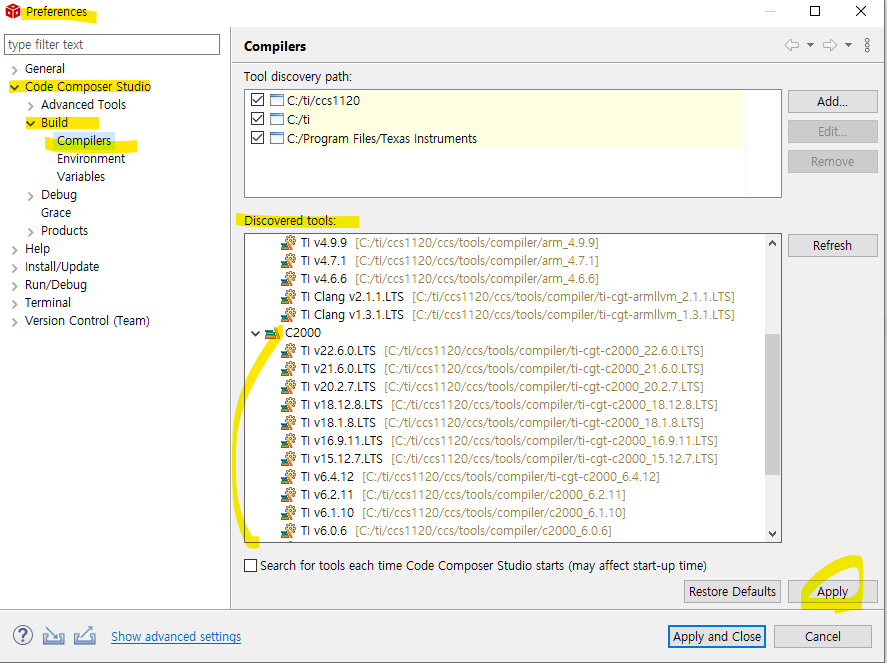
Task: Enable search for tools at startup checkbox
Action: pyautogui.click(x=250, y=565)
